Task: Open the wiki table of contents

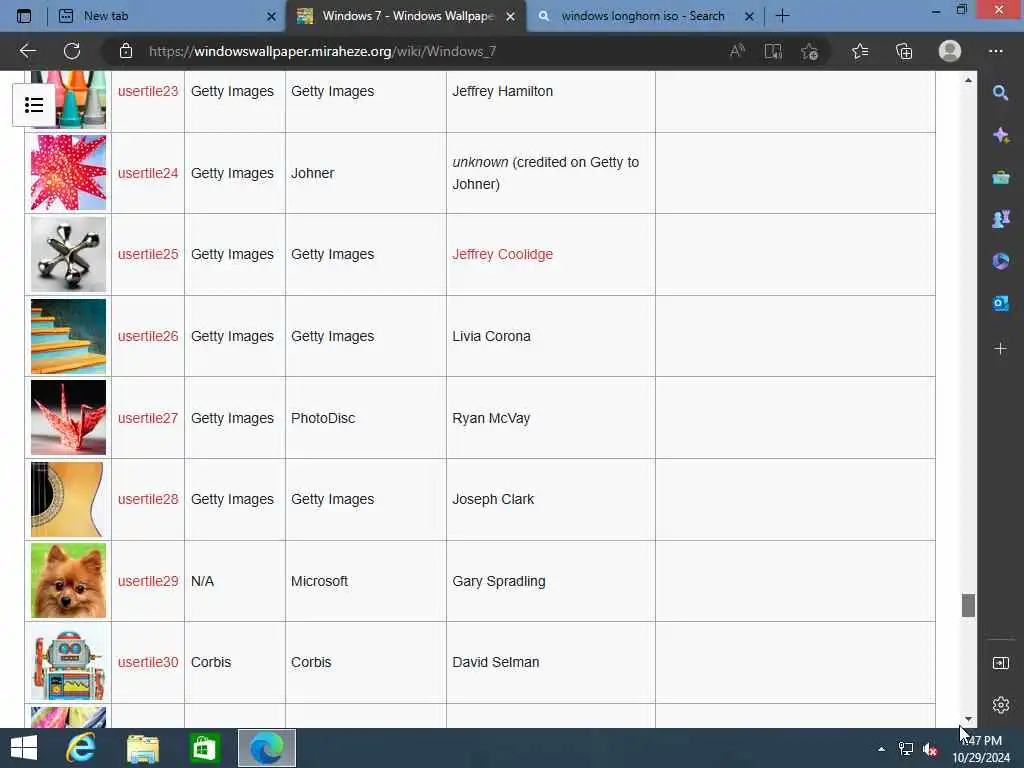Action: point(33,105)
